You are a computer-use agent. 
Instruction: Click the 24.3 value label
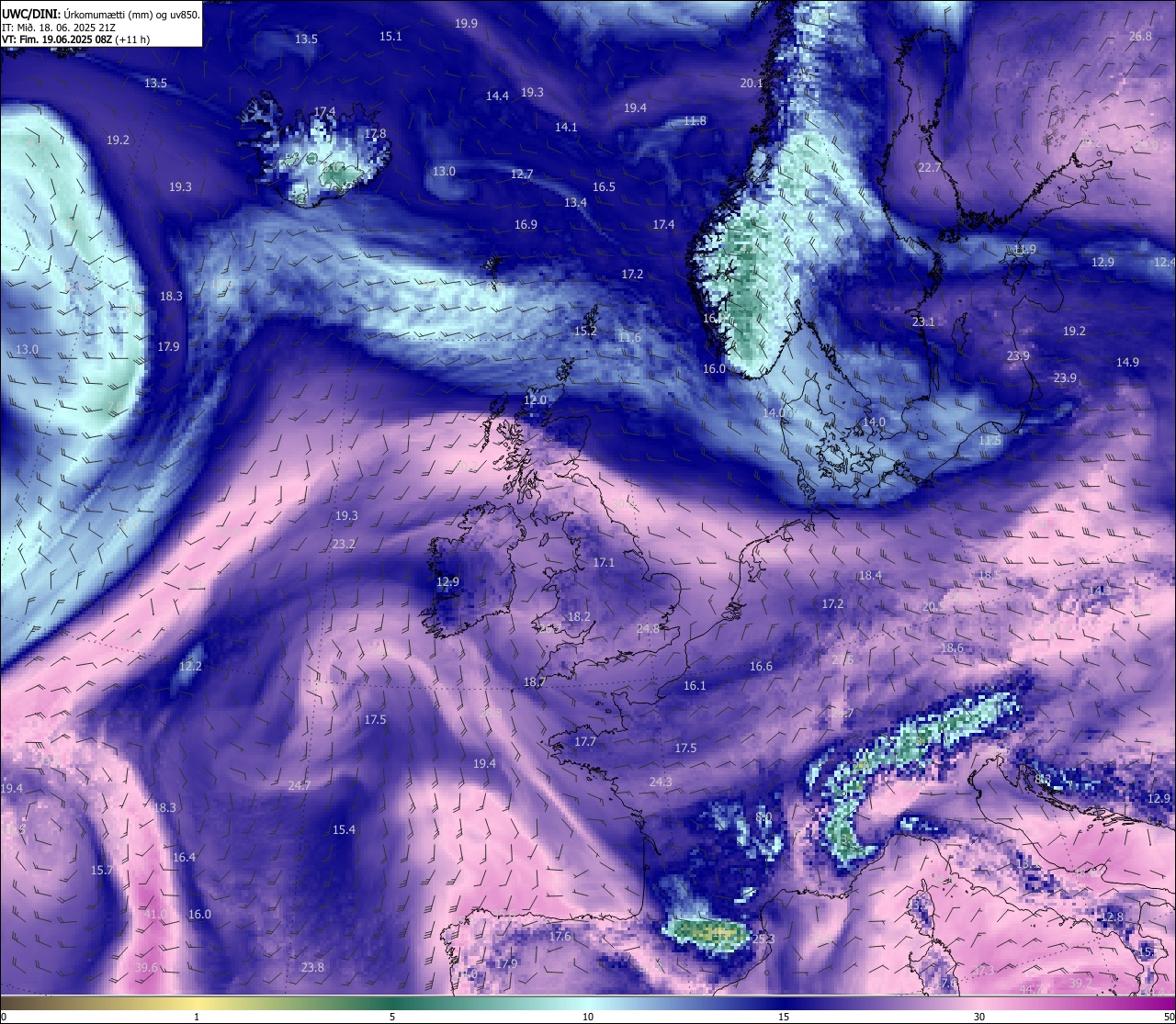pyautogui.click(x=661, y=782)
